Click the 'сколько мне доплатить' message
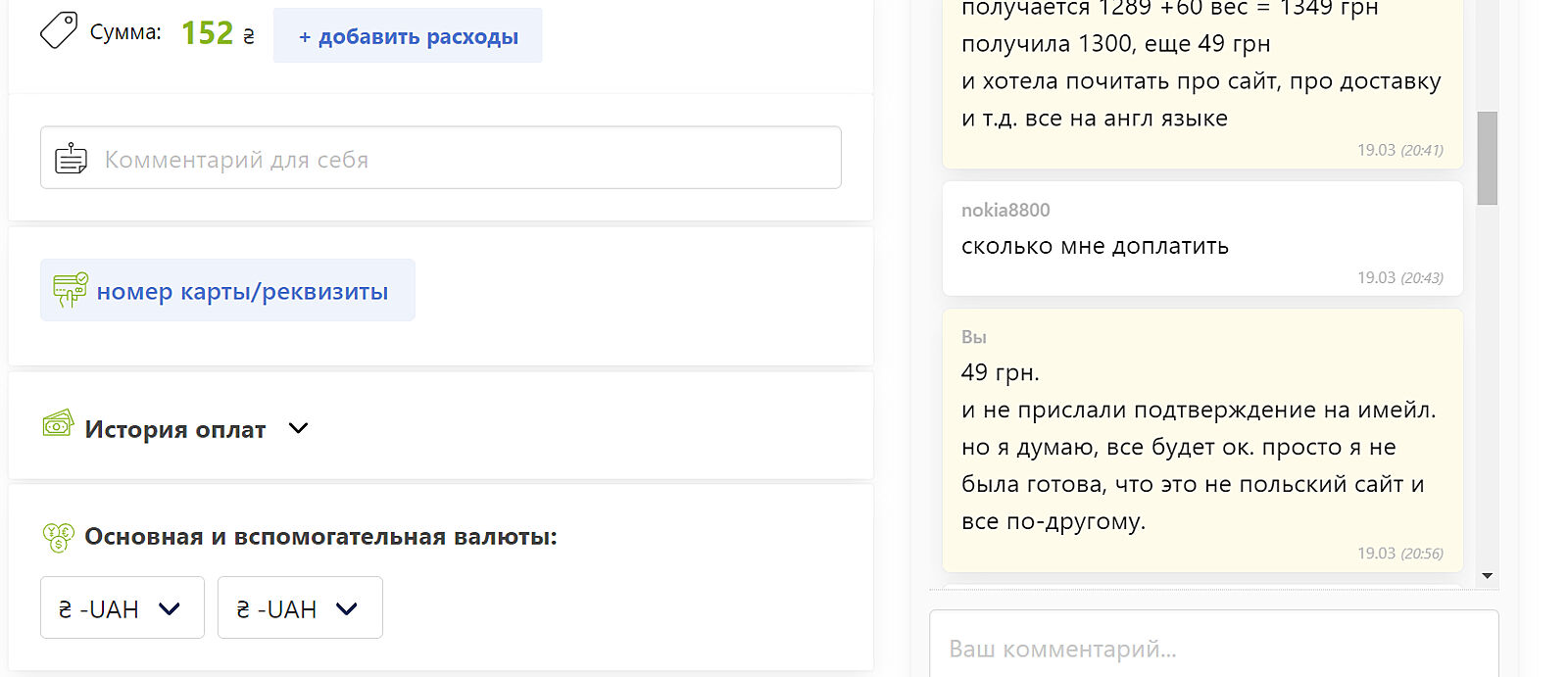Viewport: 1568px width, 677px height. [1095, 246]
